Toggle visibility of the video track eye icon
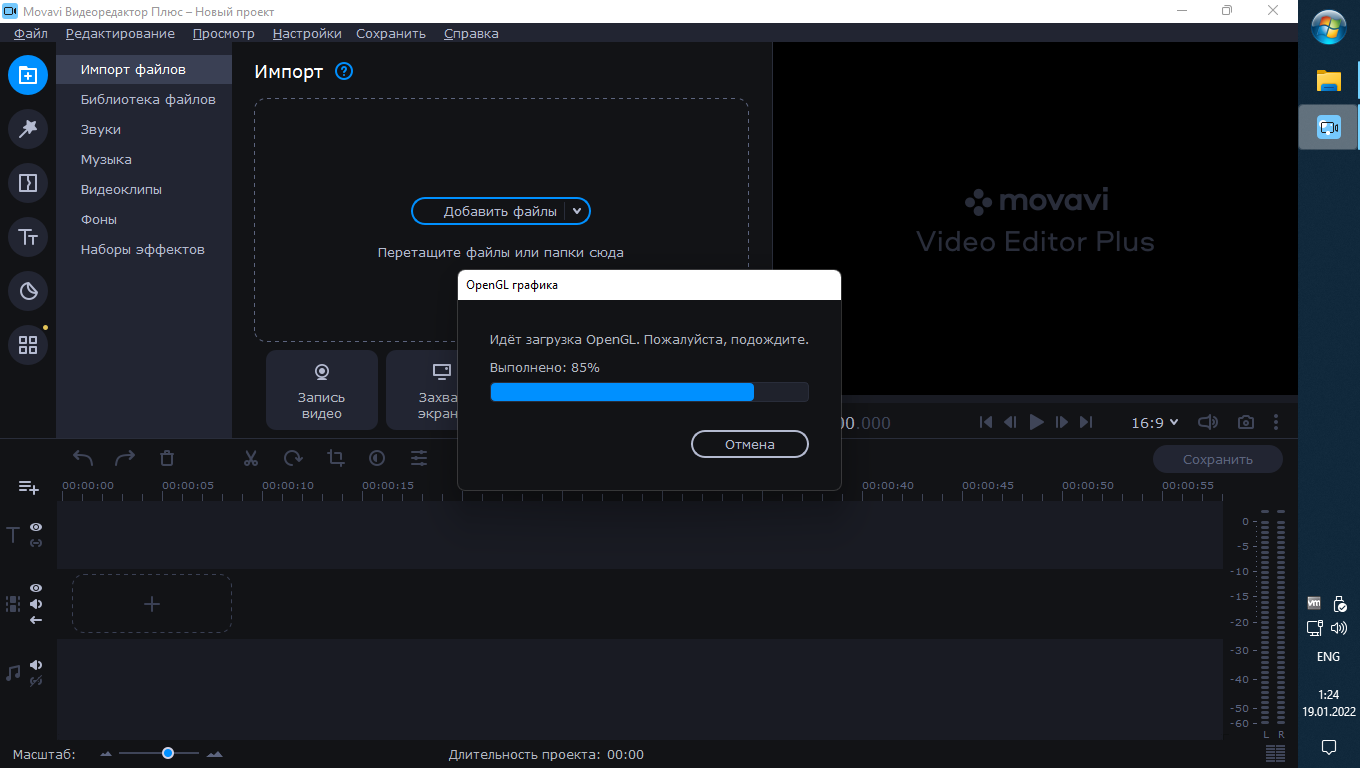The width and height of the screenshot is (1360, 768). (x=36, y=588)
